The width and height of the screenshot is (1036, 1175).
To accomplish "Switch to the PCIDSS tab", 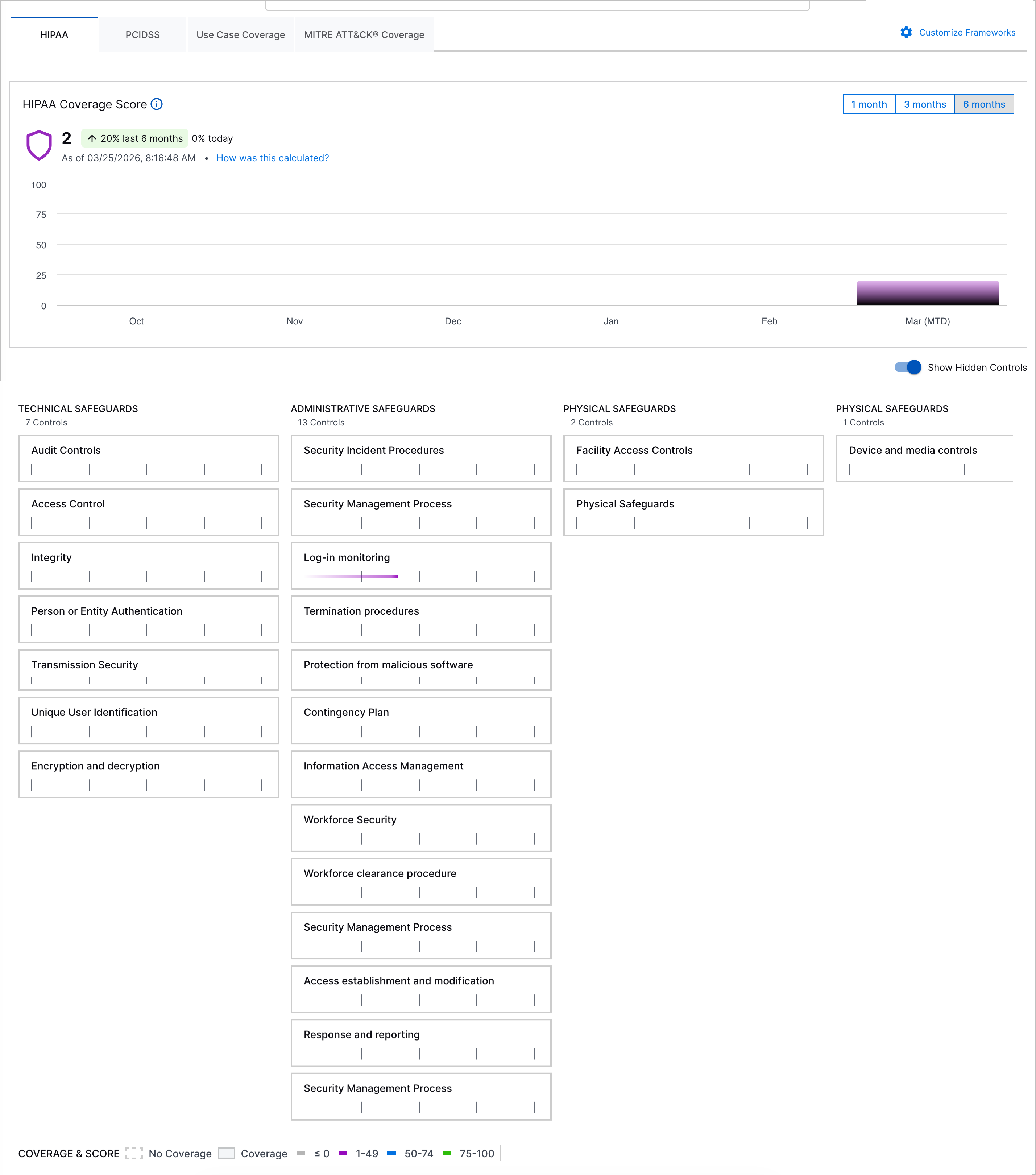I will click(x=142, y=34).
